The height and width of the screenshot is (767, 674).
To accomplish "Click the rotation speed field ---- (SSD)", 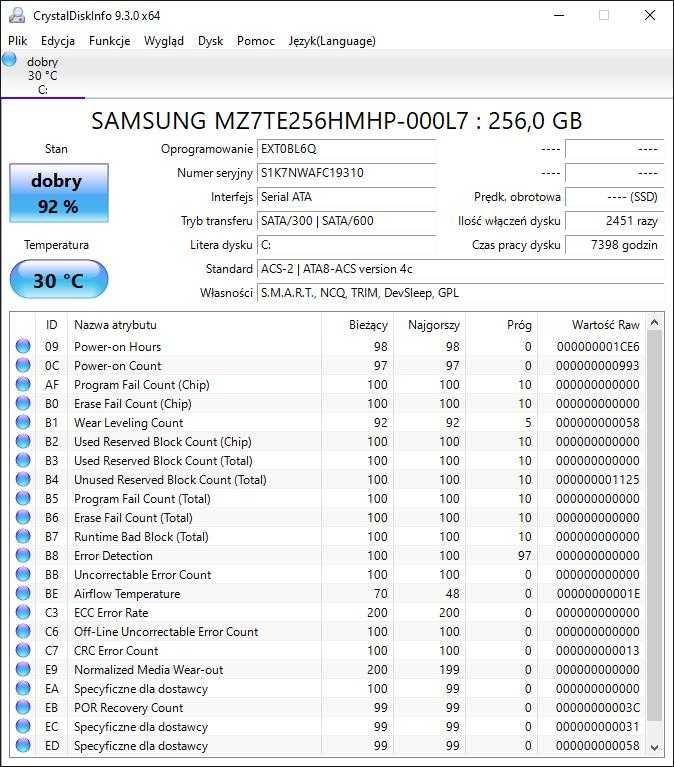I will click(x=614, y=197).
